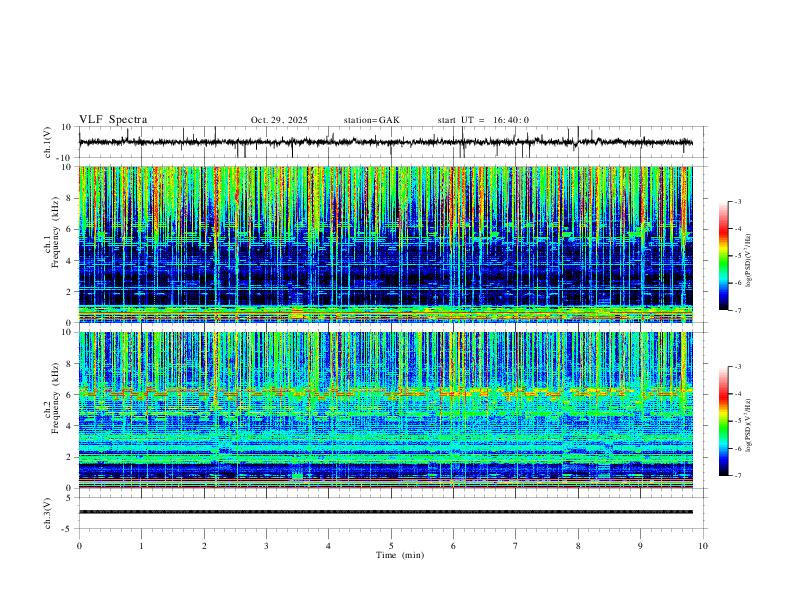The image size is (792, 612).
Task: Click the ch.1 voltage waveform trace
Action: [x=385, y=142]
